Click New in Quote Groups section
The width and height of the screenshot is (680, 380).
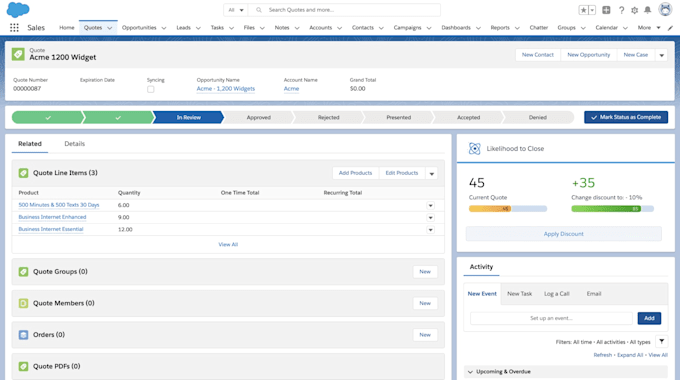pos(425,272)
